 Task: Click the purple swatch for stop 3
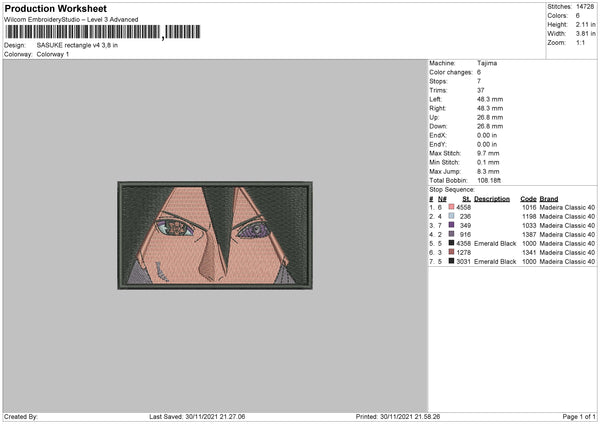pyautogui.click(x=452, y=225)
